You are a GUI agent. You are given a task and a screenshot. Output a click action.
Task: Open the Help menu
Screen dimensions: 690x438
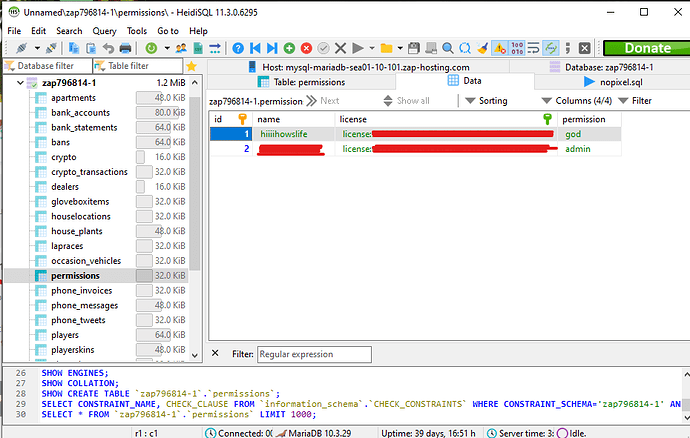(x=198, y=31)
